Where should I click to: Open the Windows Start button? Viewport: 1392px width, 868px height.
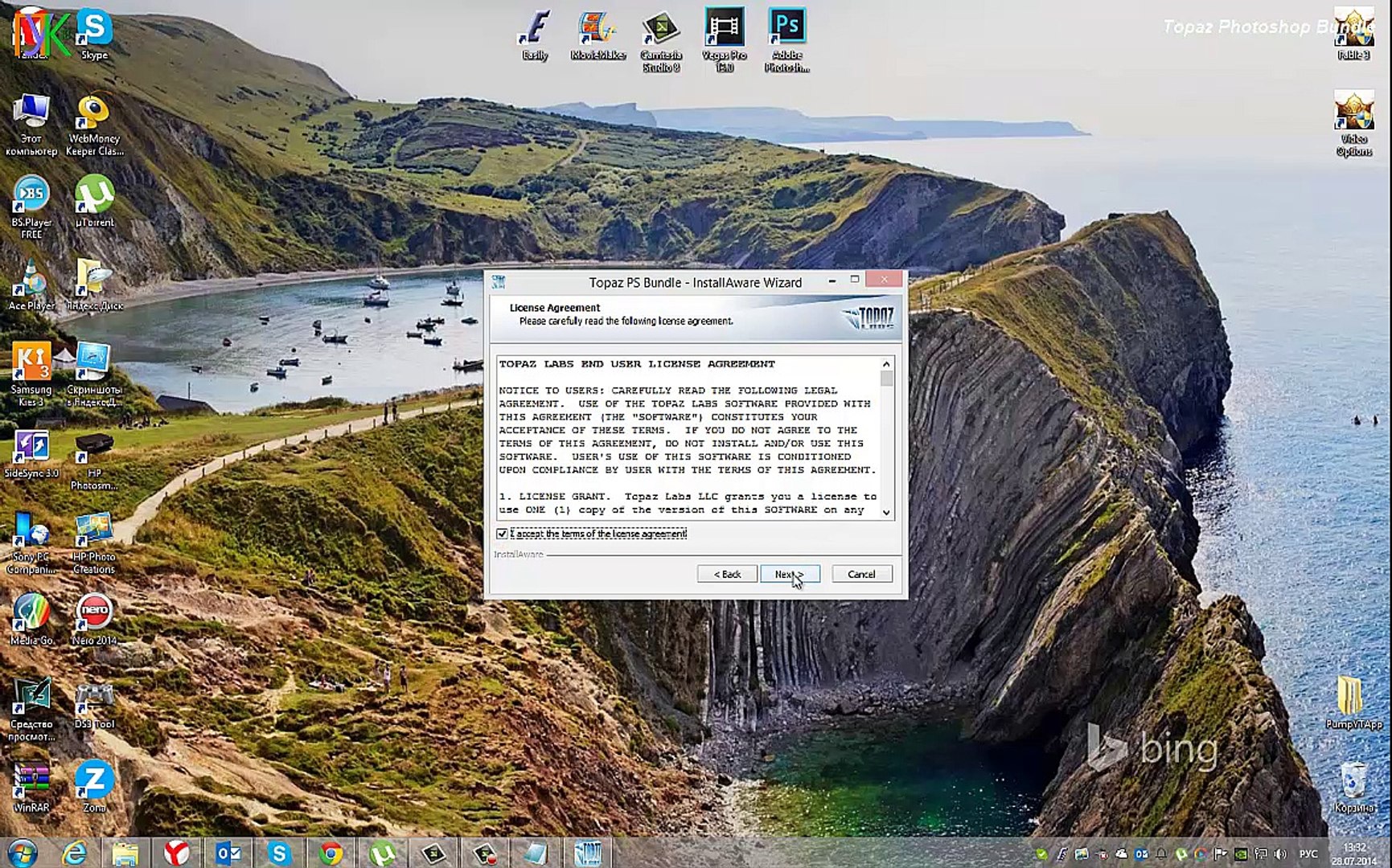tap(22, 852)
